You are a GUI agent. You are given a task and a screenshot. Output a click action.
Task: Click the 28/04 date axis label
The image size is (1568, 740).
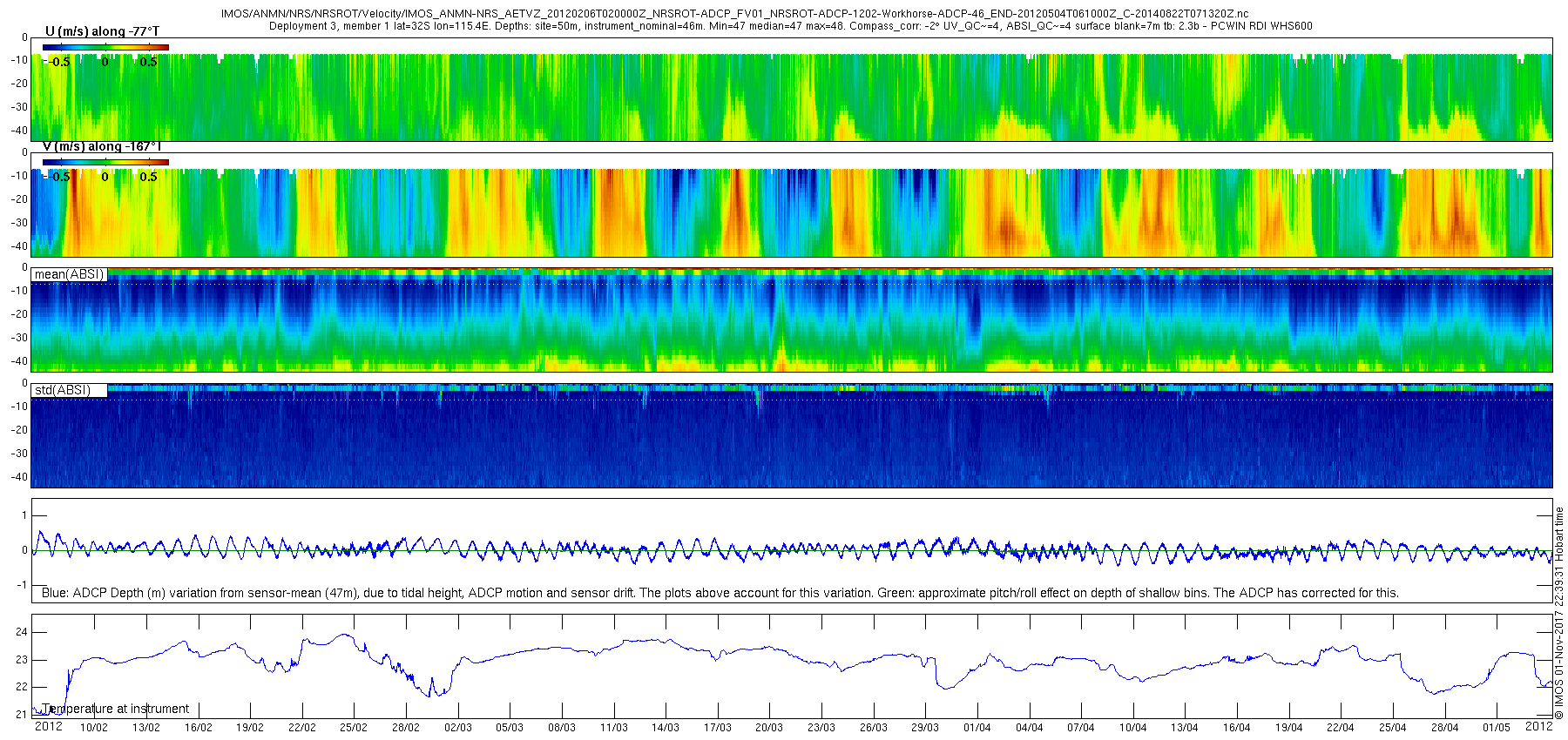pyautogui.click(x=1444, y=727)
